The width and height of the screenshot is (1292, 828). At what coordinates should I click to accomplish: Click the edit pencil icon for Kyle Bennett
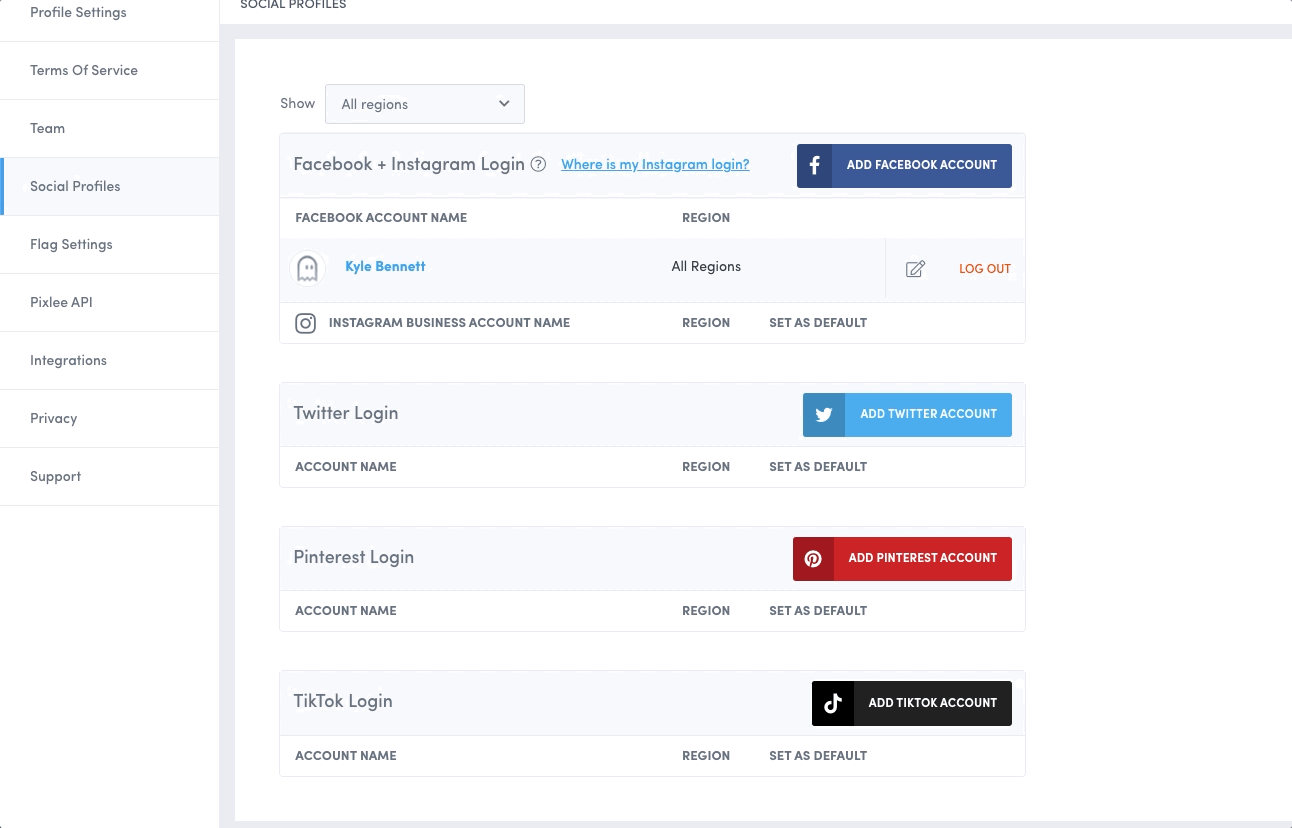pos(915,268)
